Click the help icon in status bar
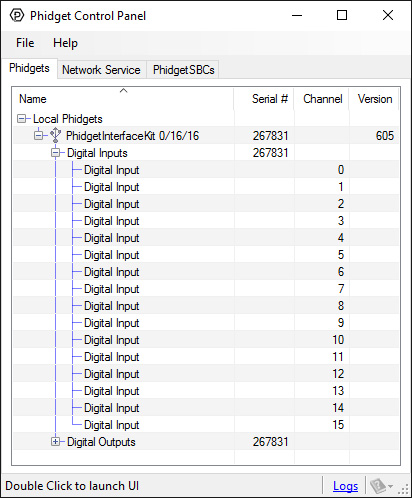Screen dimensions: 412x498 click(378, 486)
